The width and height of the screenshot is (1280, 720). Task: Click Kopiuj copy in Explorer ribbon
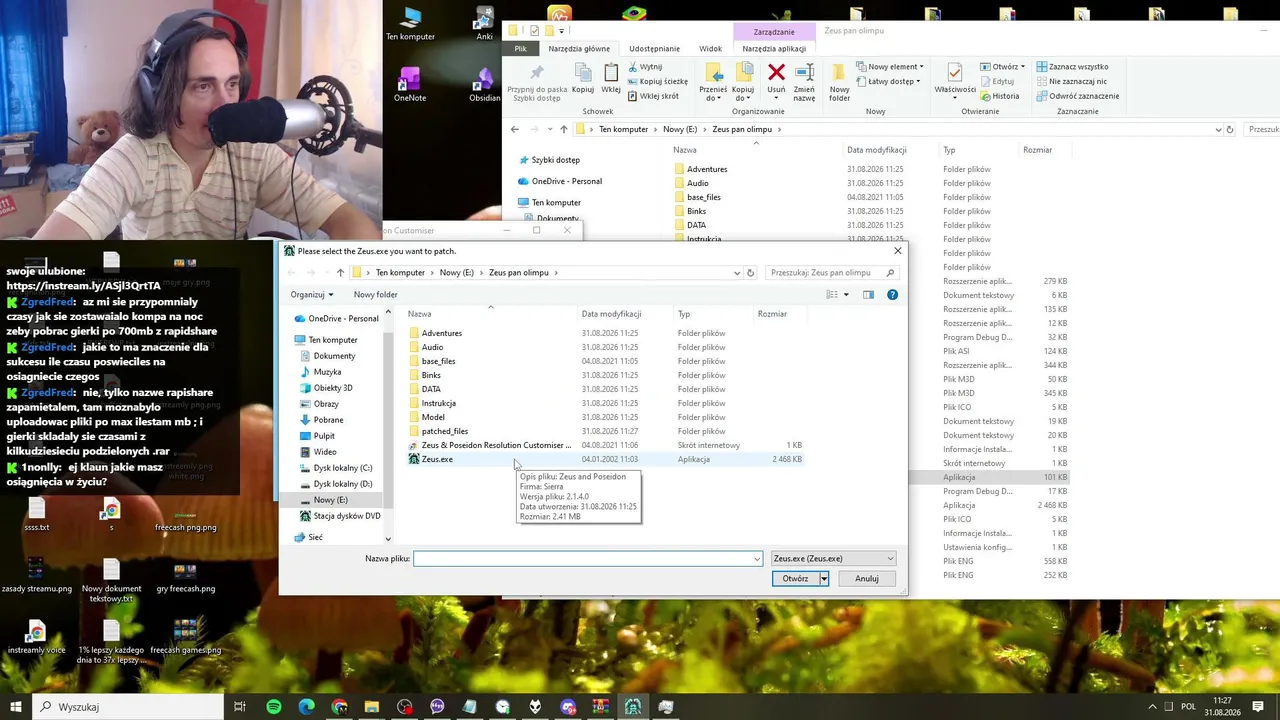pyautogui.click(x=582, y=79)
